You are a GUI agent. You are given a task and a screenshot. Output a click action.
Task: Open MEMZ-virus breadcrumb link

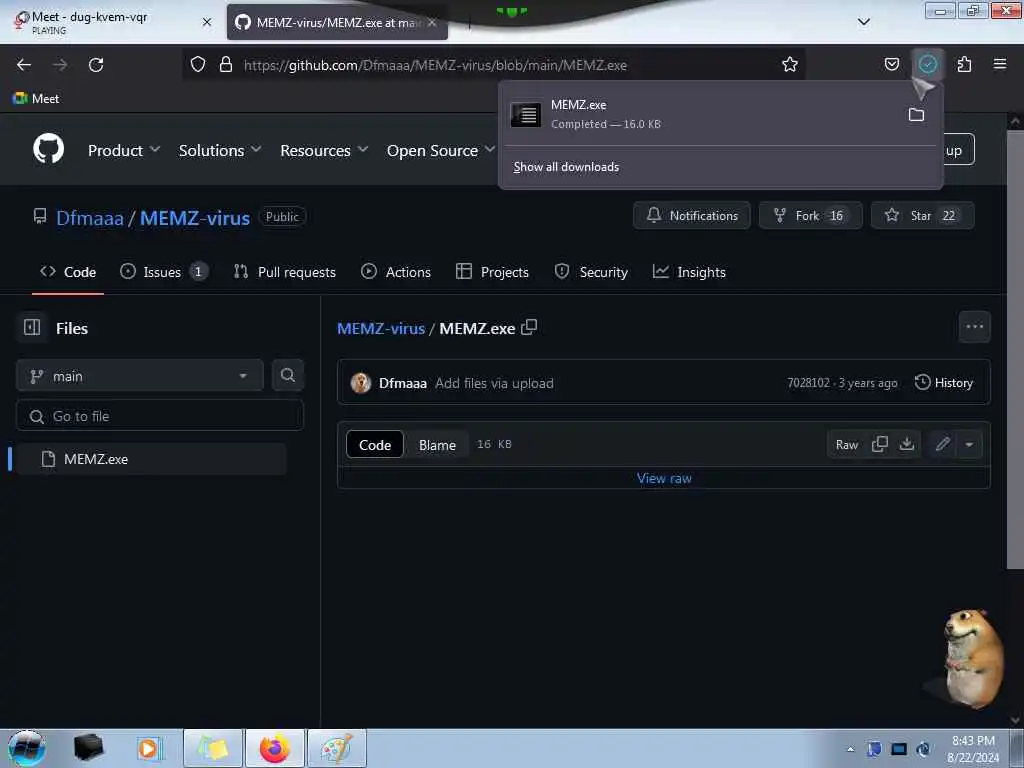[381, 328]
